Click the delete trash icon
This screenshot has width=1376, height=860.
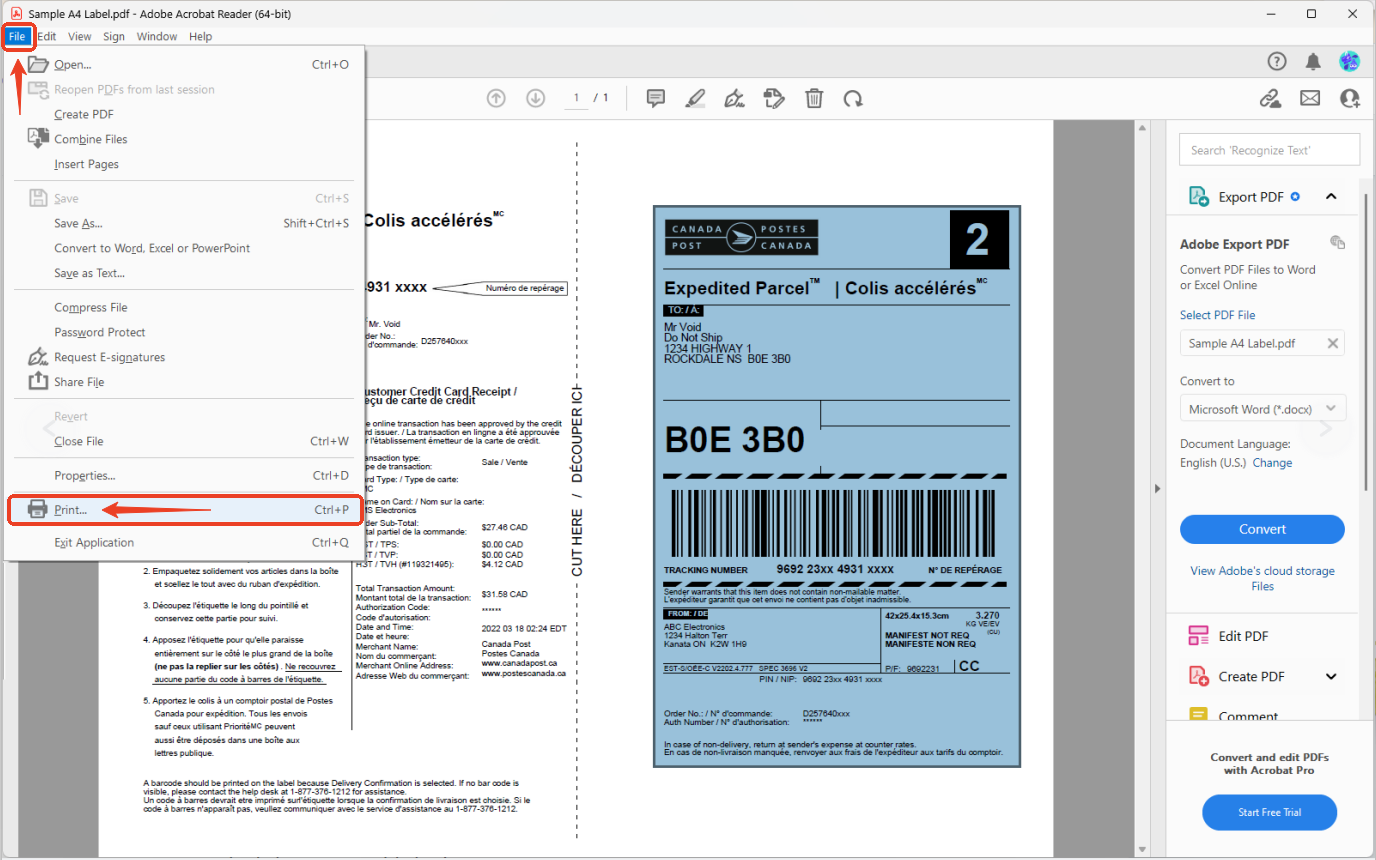[x=814, y=98]
